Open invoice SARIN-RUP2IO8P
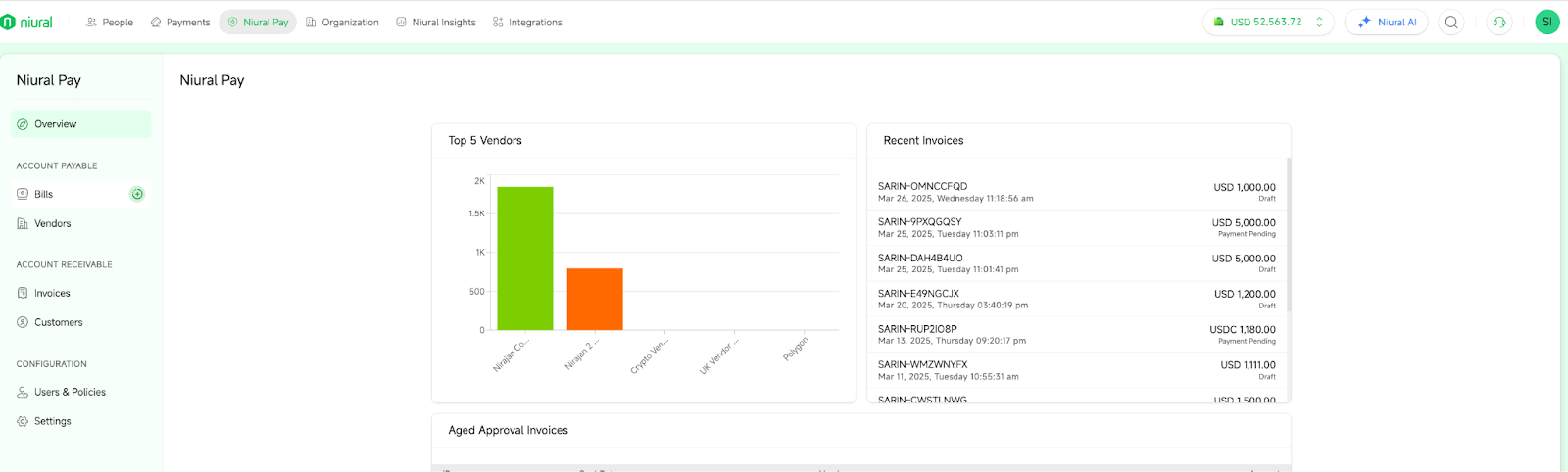 click(x=1077, y=334)
